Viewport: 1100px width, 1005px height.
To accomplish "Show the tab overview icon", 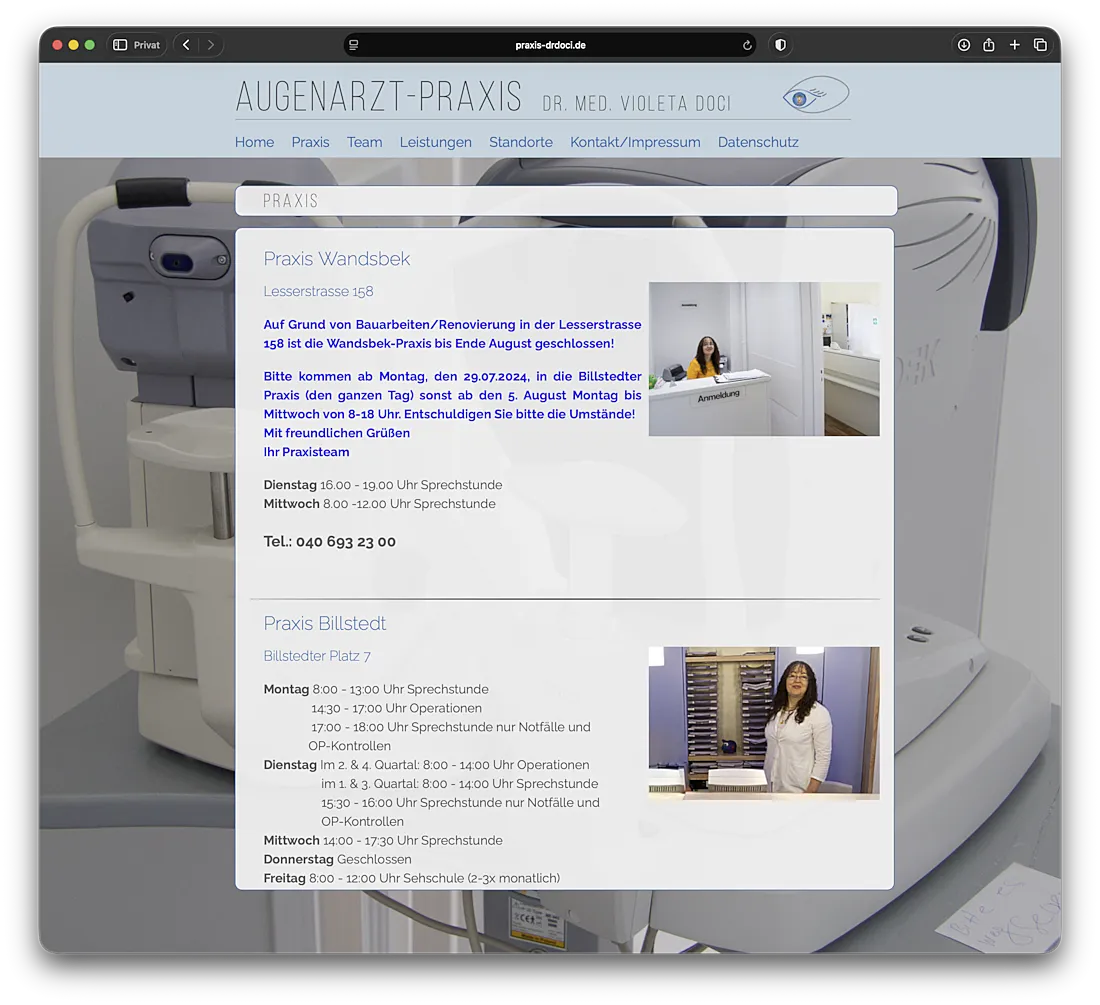I will [x=1040, y=45].
